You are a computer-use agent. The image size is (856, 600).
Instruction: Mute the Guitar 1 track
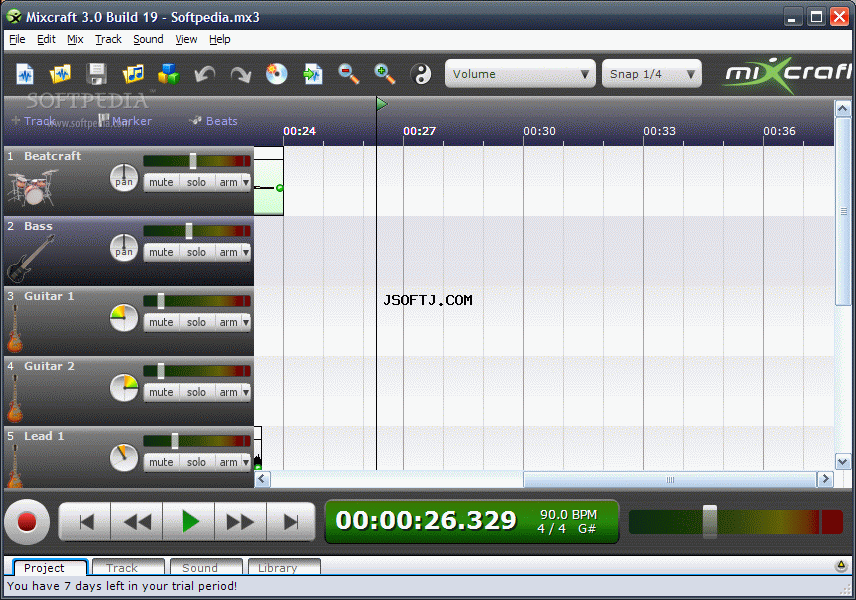click(x=161, y=322)
